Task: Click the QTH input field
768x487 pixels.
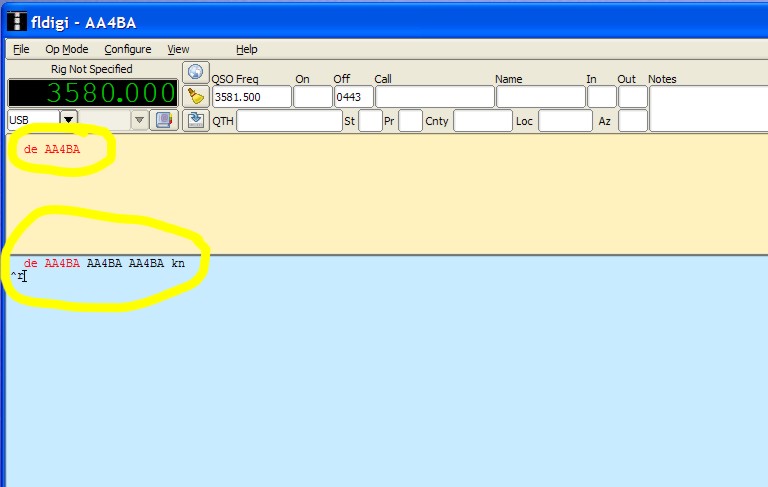Action: (289, 121)
